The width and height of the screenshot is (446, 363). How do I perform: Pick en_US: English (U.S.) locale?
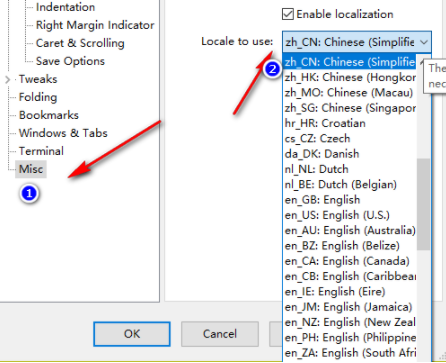[350, 215]
